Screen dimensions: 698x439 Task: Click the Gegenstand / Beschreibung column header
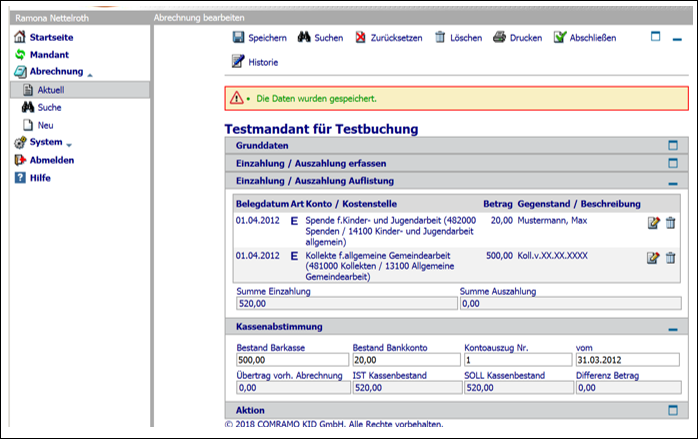(x=579, y=204)
